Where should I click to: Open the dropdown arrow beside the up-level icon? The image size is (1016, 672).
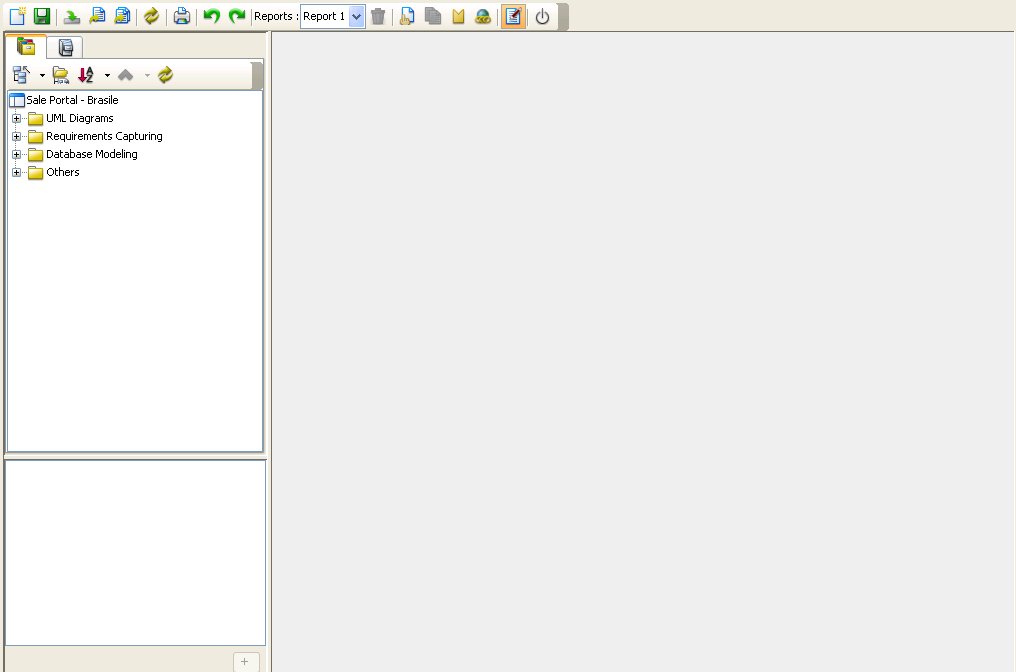tap(147, 76)
